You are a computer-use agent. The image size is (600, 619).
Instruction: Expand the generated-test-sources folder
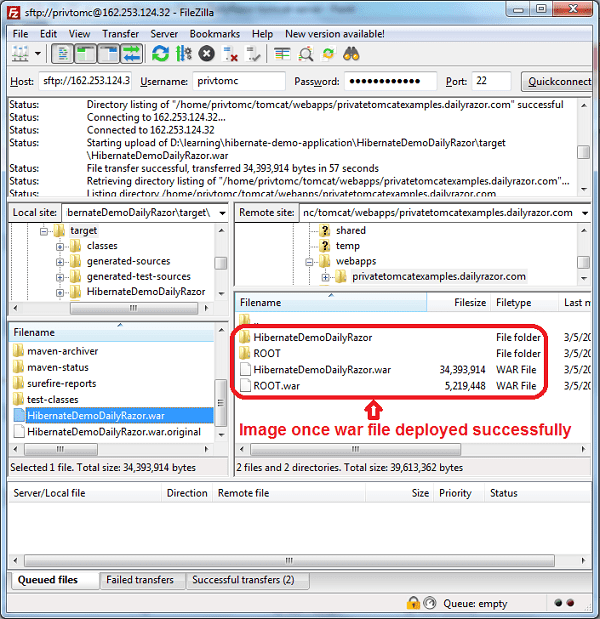pyautogui.click(x=60, y=278)
